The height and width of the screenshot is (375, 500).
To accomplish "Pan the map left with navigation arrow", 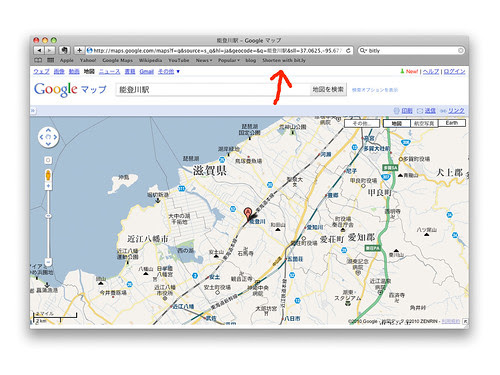I will coord(41,137).
